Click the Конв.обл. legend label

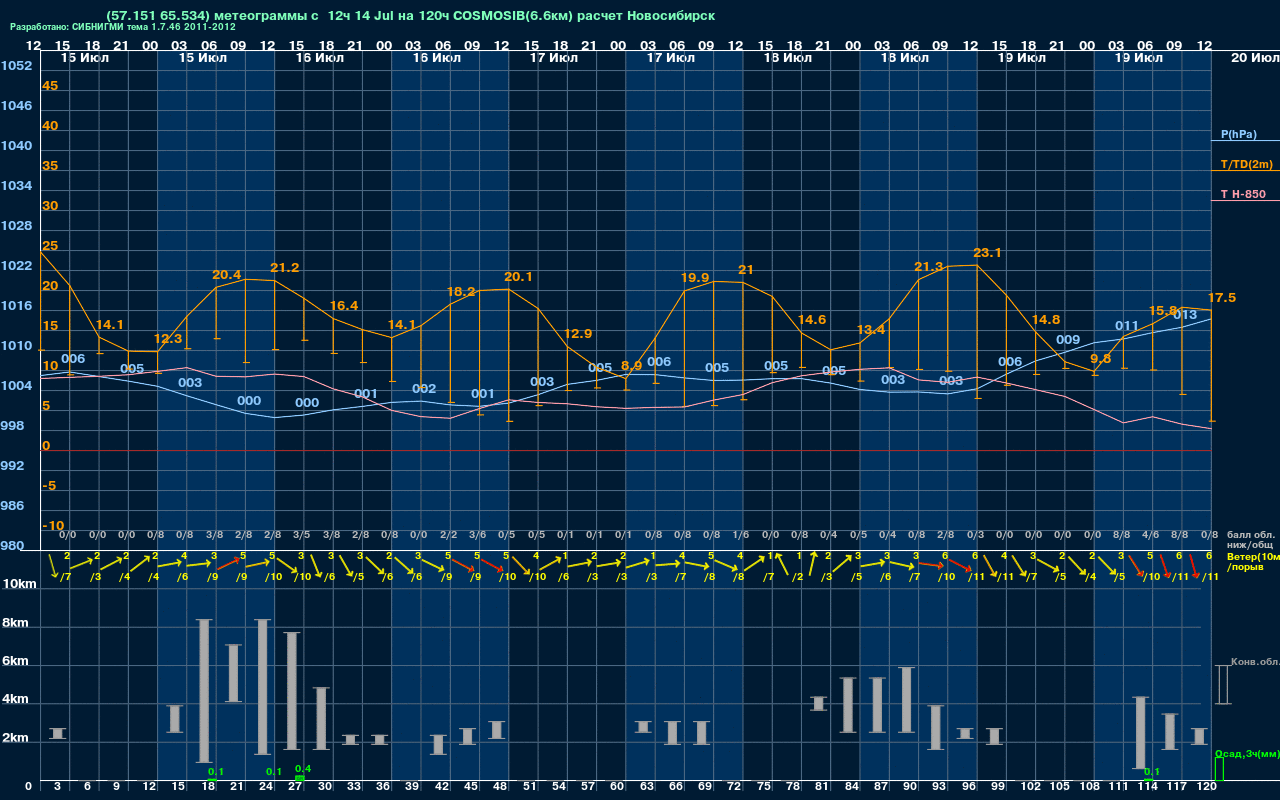[1255, 662]
